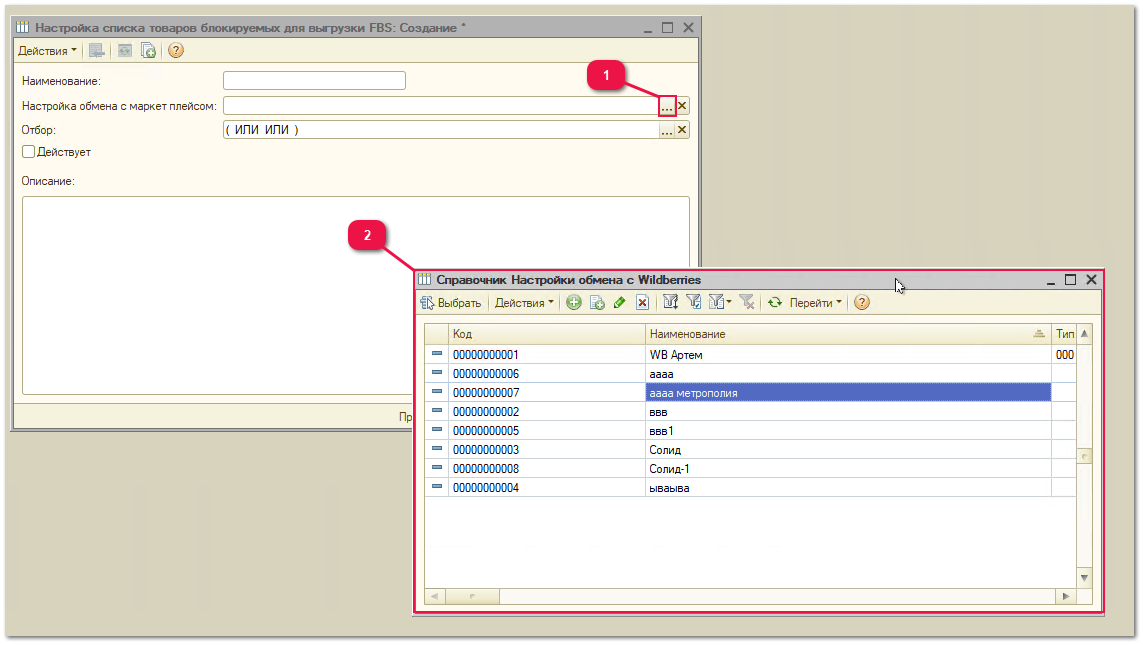Minimize the FBS settings window
Viewport: 1143px width, 645px height.
click(647, 28)
